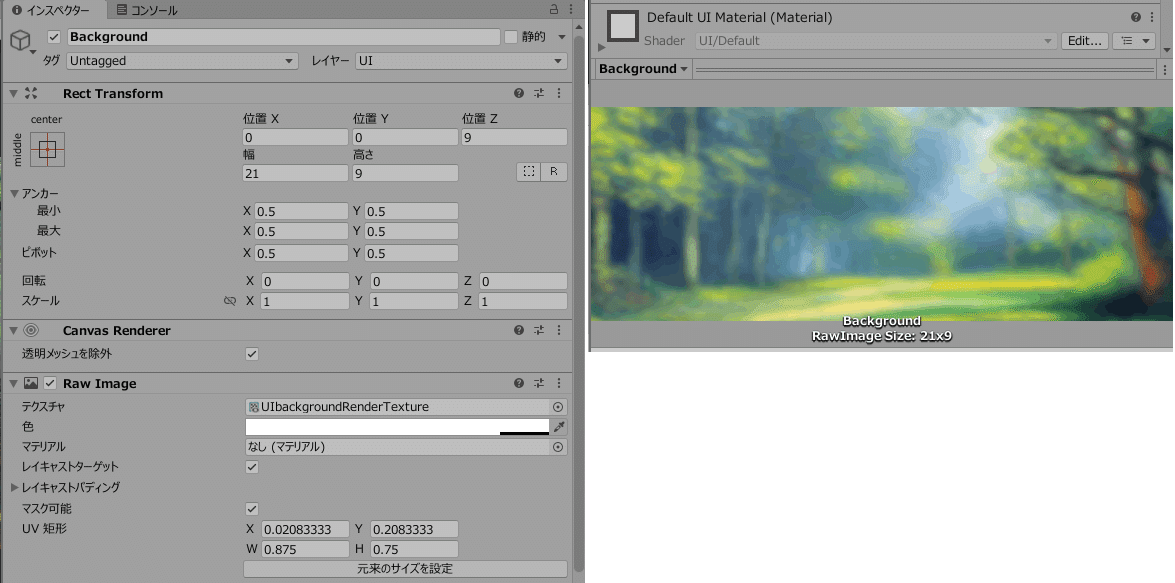Viewport: 1175px width, 583px height.
Task: Uncheck レイキャストターゲット checkbox
Action: [x=253, y=467]
